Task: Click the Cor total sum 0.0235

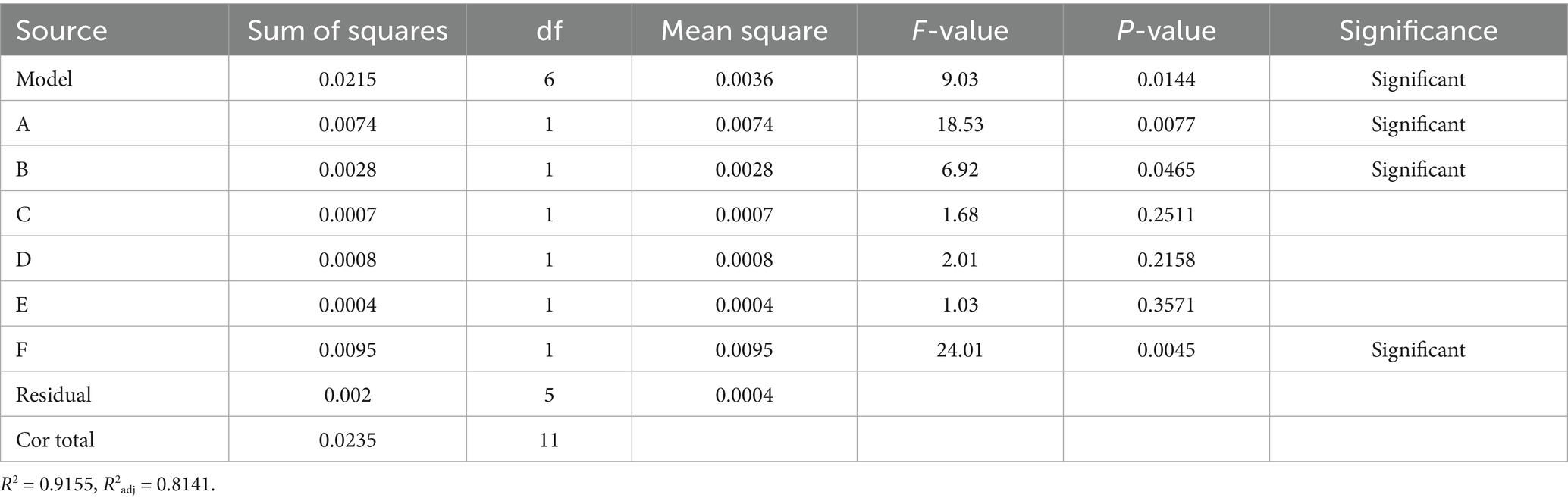Action: [x=347, y=440]
